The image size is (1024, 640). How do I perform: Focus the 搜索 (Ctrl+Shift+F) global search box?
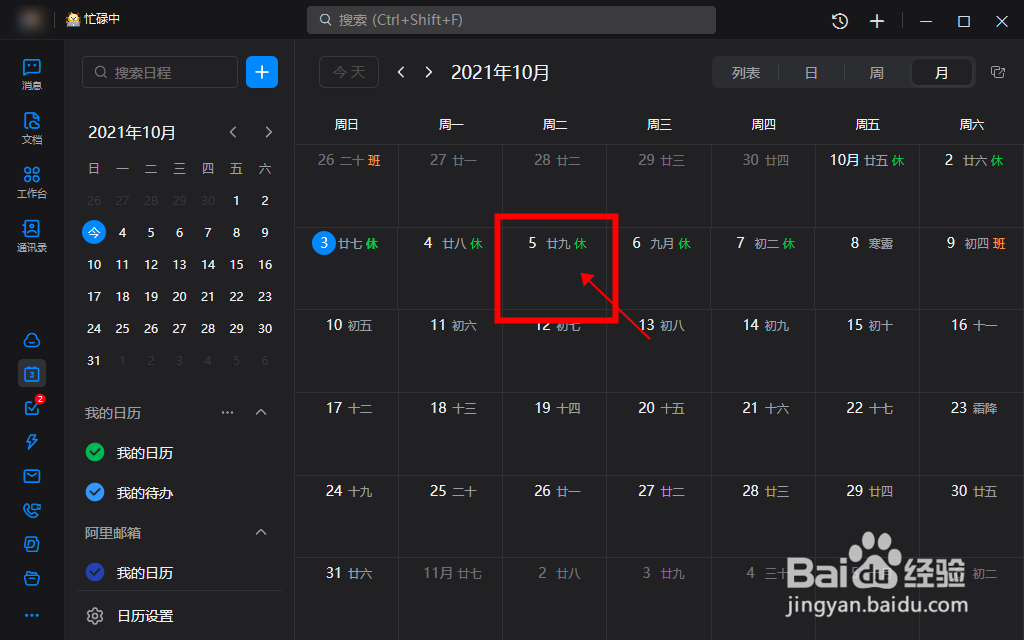(x=511, y=20)
